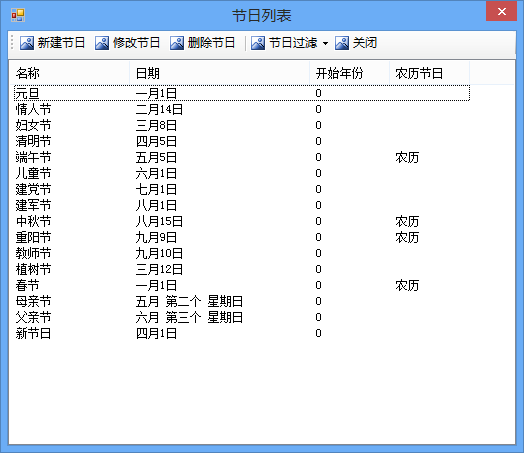Sort by the 日期 column header
524x453 pixels.
coord(220,73)
